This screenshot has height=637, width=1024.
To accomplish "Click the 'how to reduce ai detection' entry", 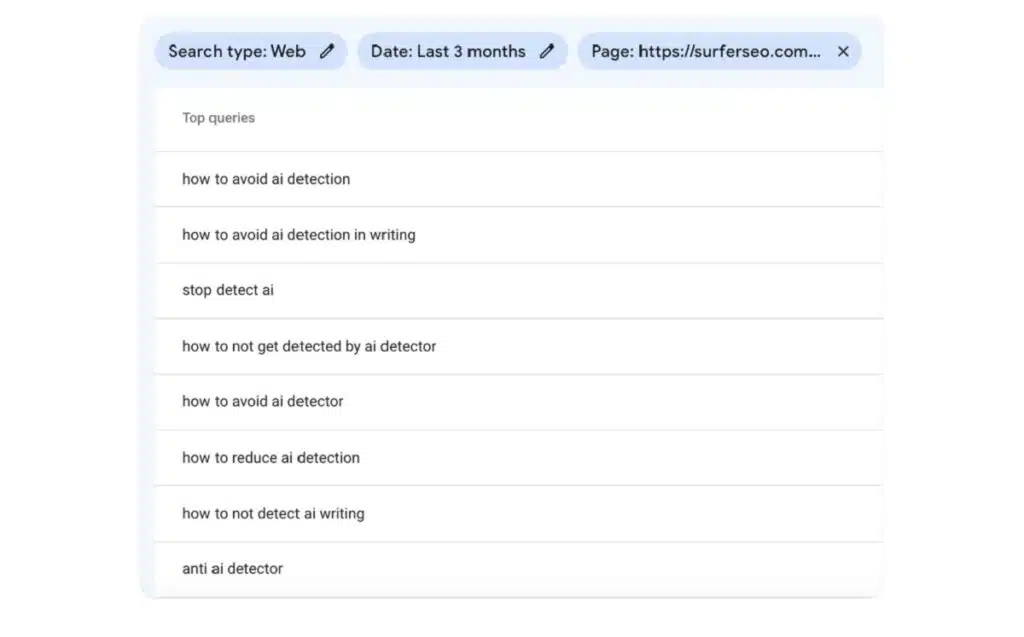I will coord(270,457).
